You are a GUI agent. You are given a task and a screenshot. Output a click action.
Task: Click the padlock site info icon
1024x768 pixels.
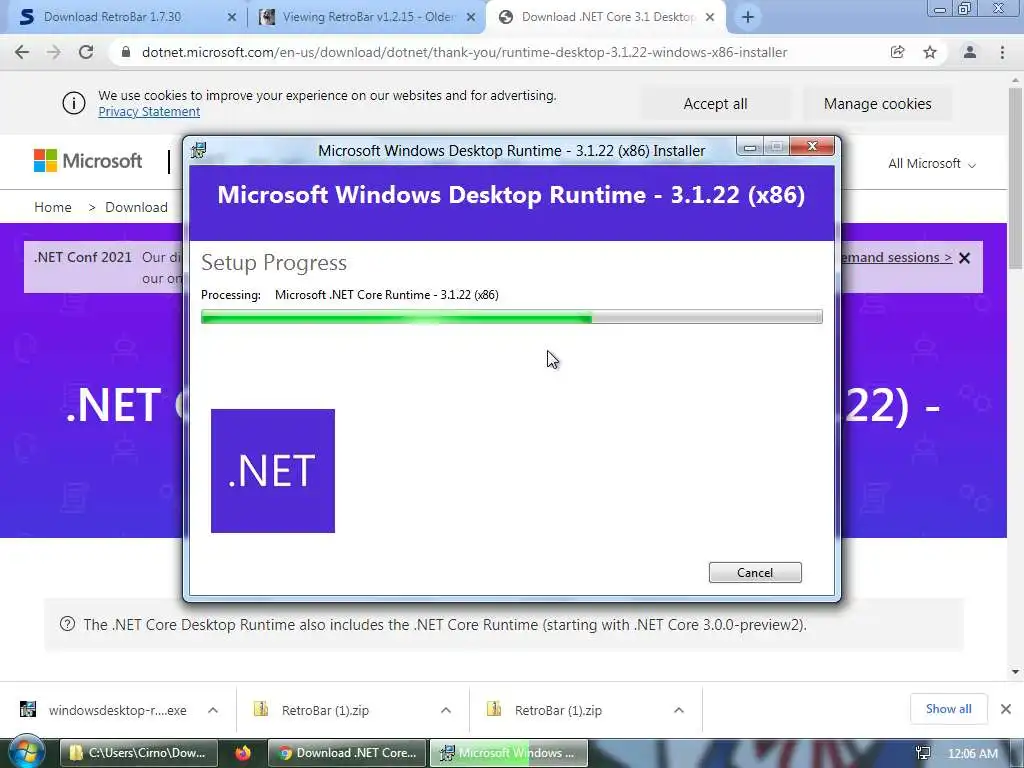[126, 52]
